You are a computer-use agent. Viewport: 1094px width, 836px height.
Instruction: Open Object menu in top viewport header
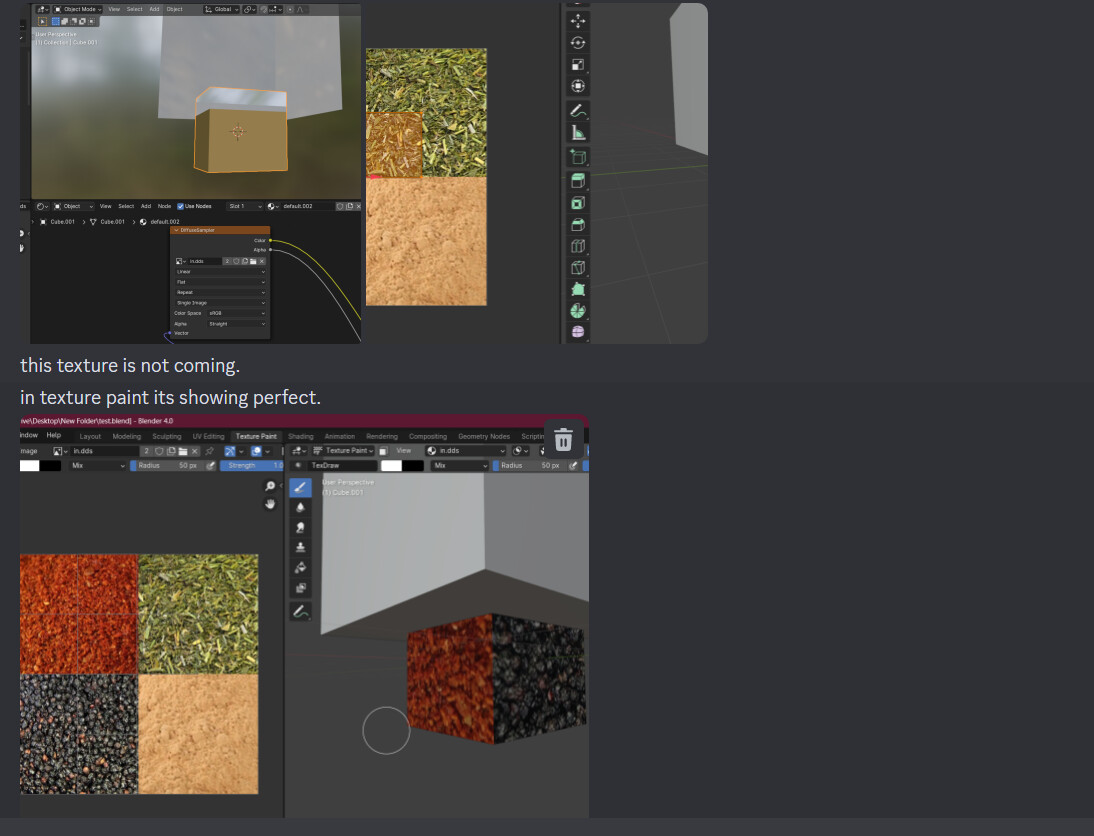pos(174,10)
